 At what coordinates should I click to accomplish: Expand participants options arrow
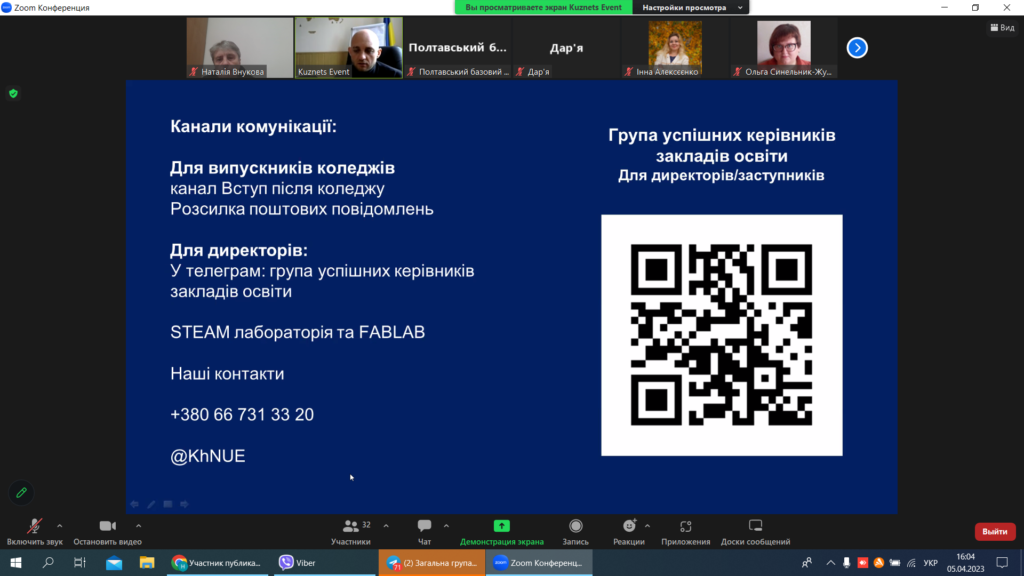click(386, 526)
